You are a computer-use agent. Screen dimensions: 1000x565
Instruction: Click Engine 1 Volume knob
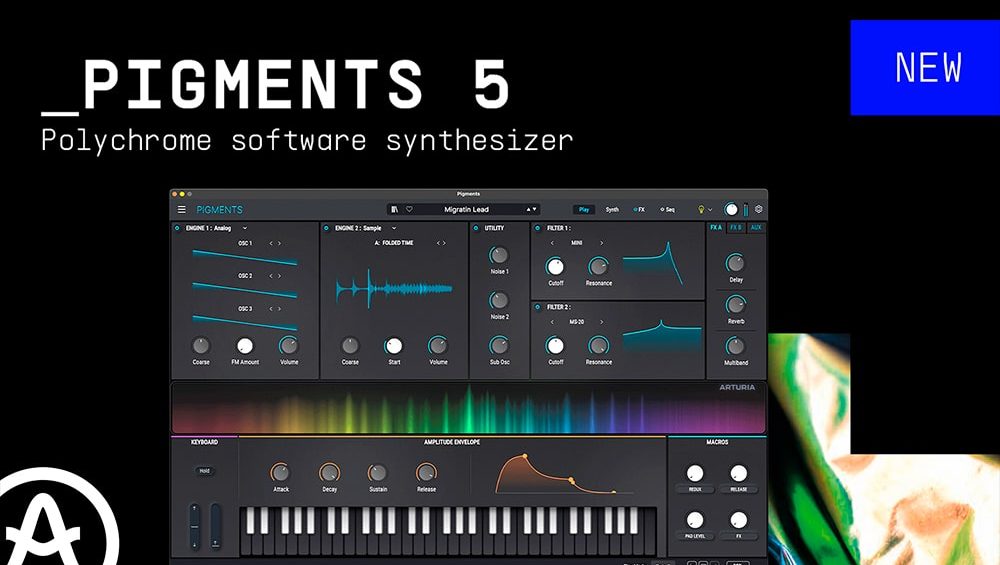(289, 346)
